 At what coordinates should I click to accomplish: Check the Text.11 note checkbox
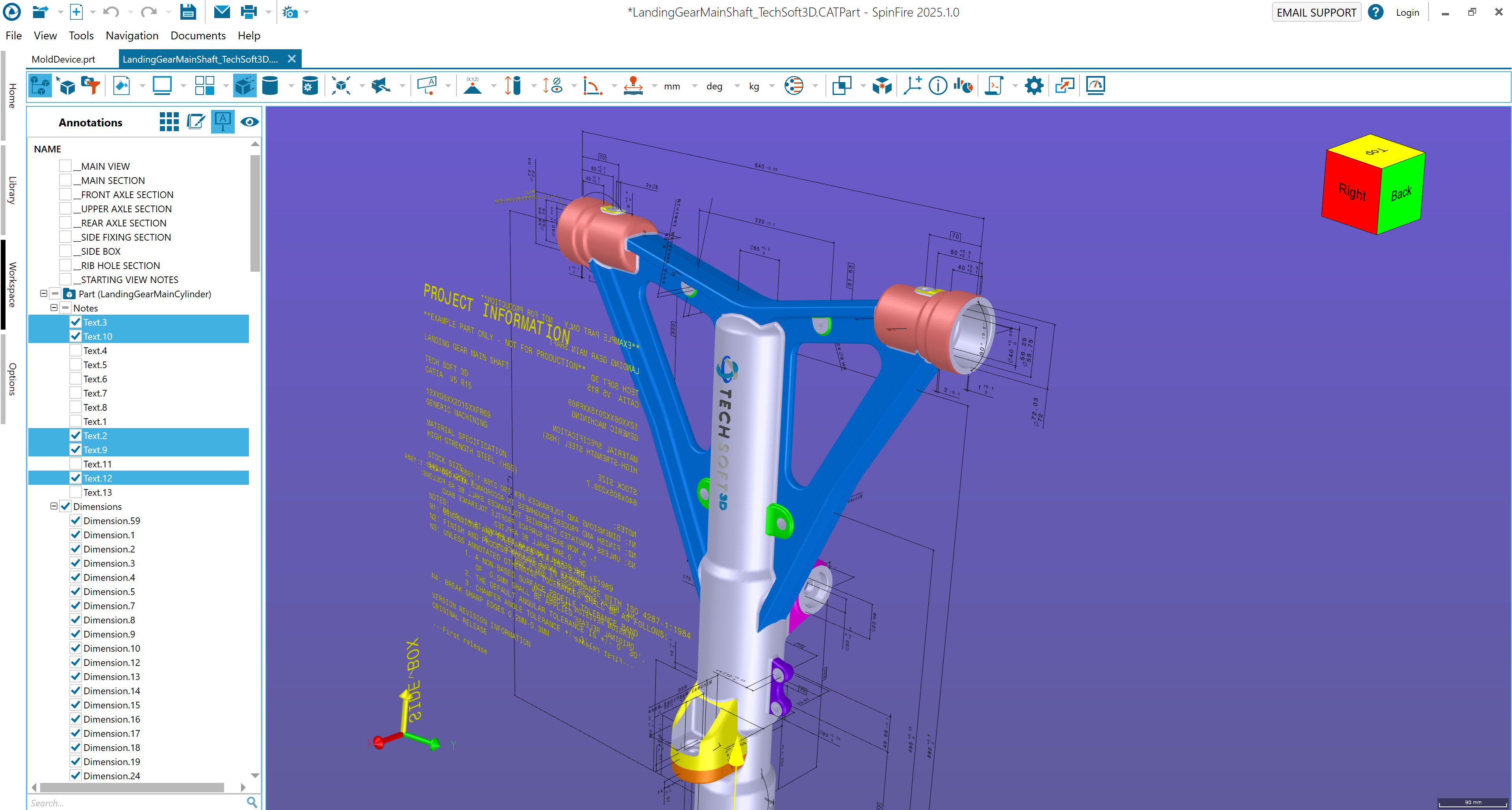(76, 464)
